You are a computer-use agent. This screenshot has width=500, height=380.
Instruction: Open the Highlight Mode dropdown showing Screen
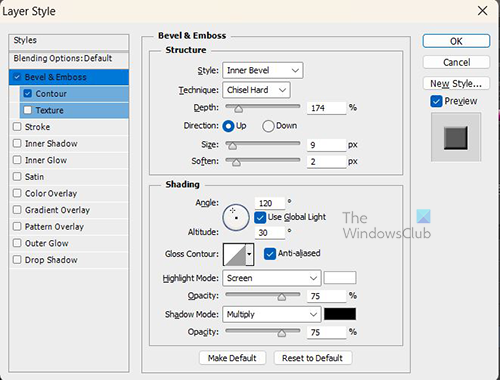pyautogui.click(x=272, y=278)
